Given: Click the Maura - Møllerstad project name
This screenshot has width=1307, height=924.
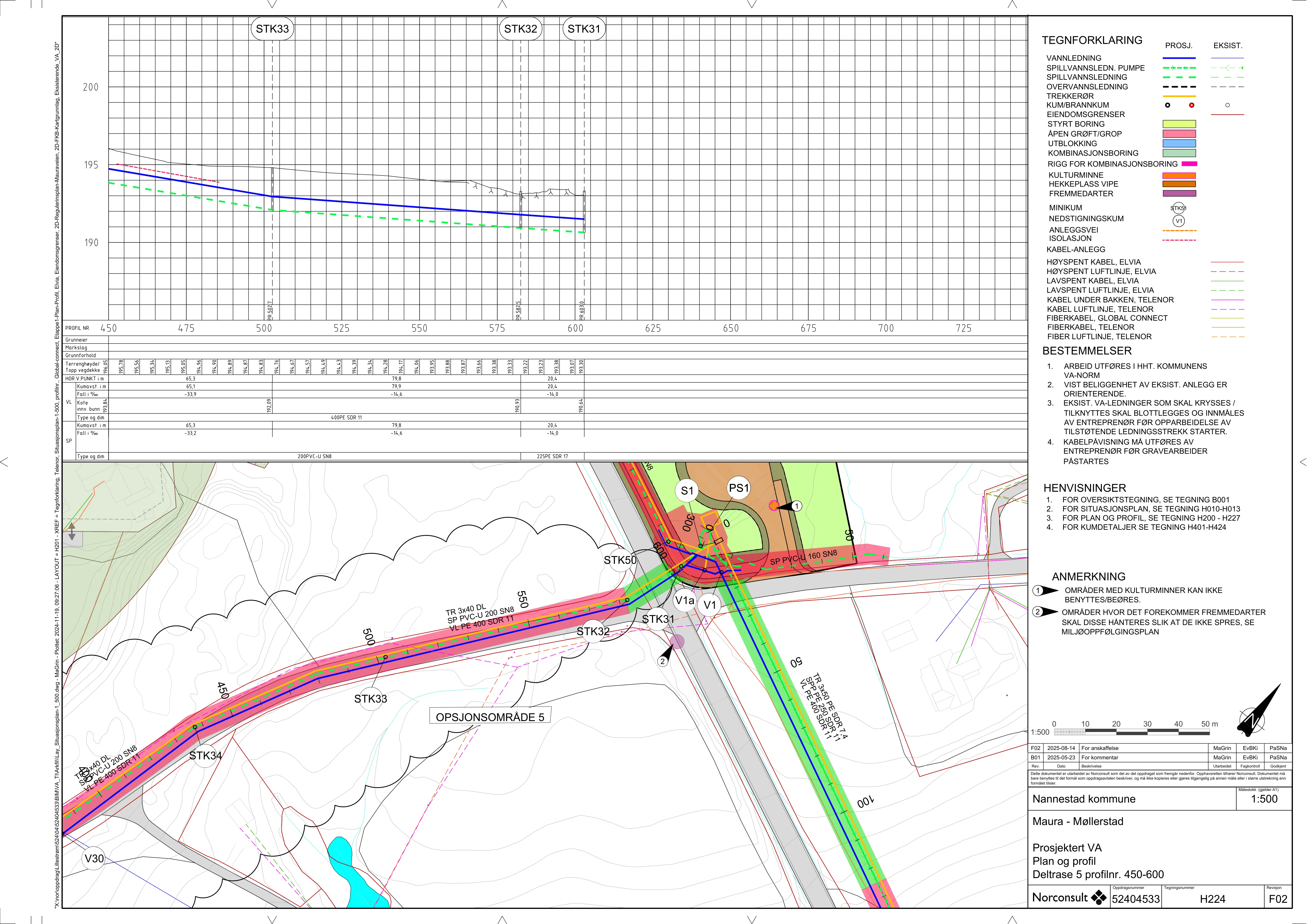Looking at the screenshot, I should click(1078, 822).
